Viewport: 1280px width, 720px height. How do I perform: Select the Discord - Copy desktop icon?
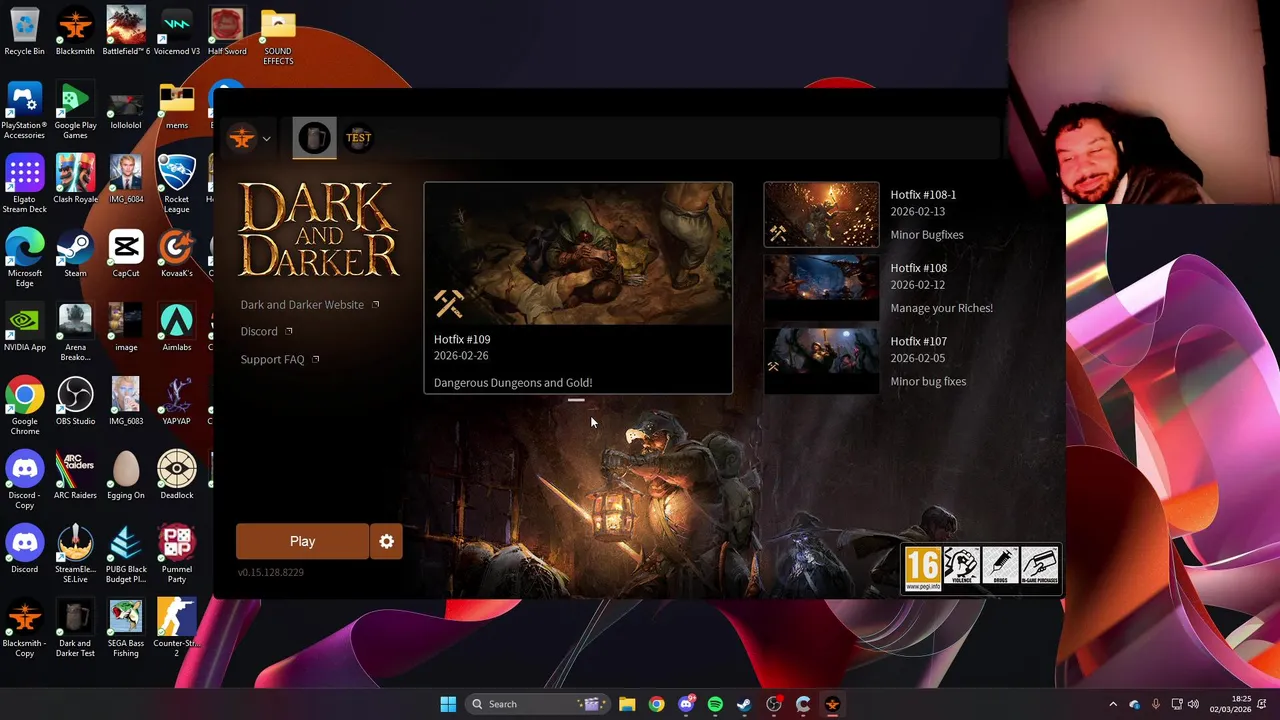coord(24,480)
